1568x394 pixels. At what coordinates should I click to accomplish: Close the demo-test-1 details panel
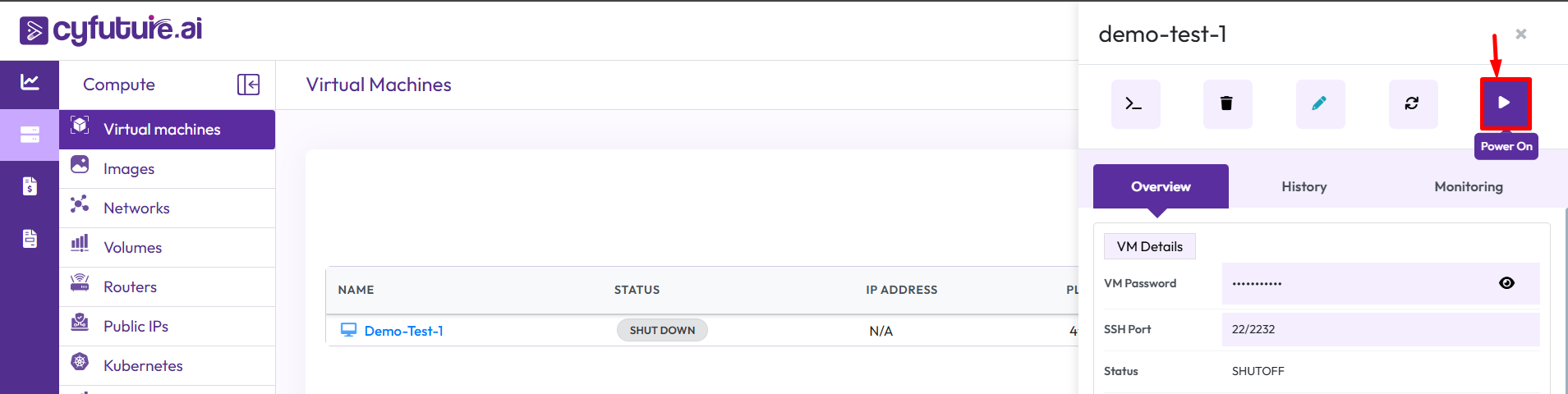[x=1520, y=34]
